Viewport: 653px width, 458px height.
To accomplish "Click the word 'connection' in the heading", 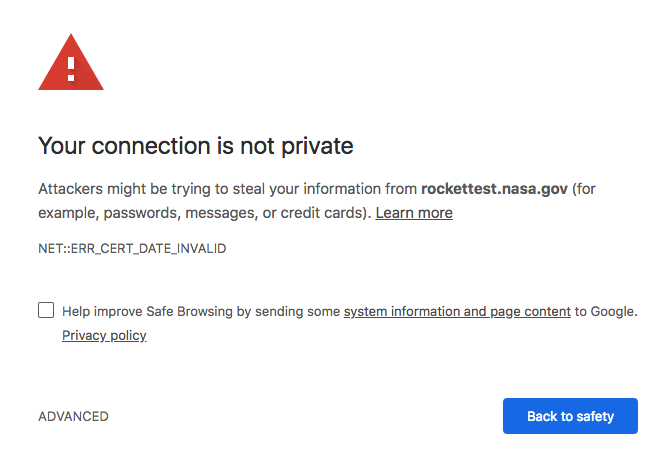I will point(151,146).
